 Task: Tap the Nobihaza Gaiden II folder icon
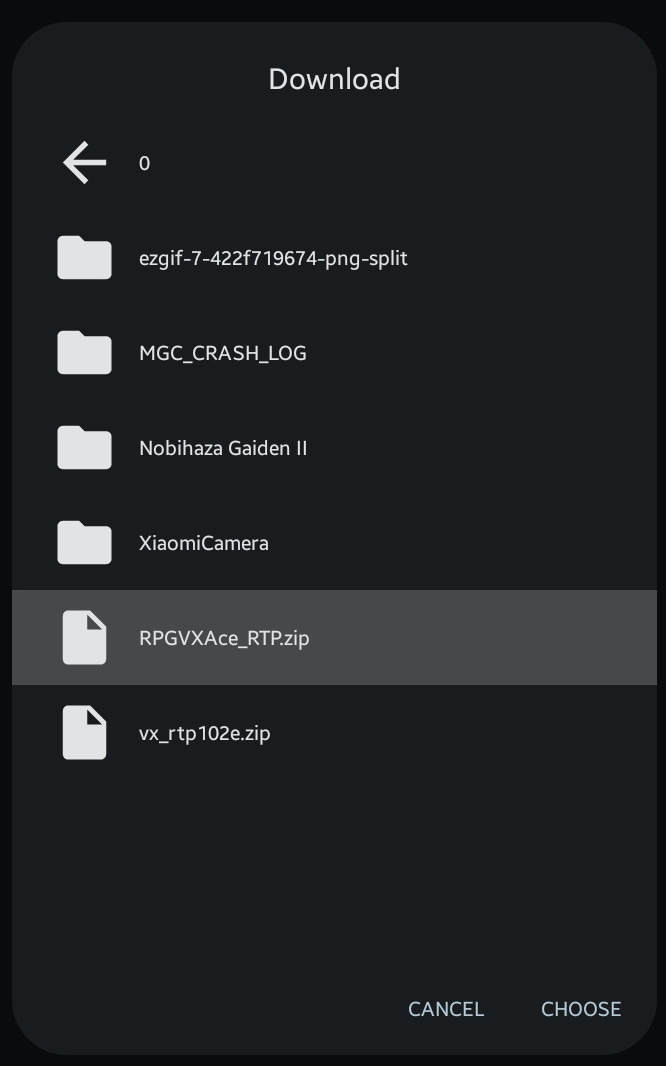(x=84, y=448)
